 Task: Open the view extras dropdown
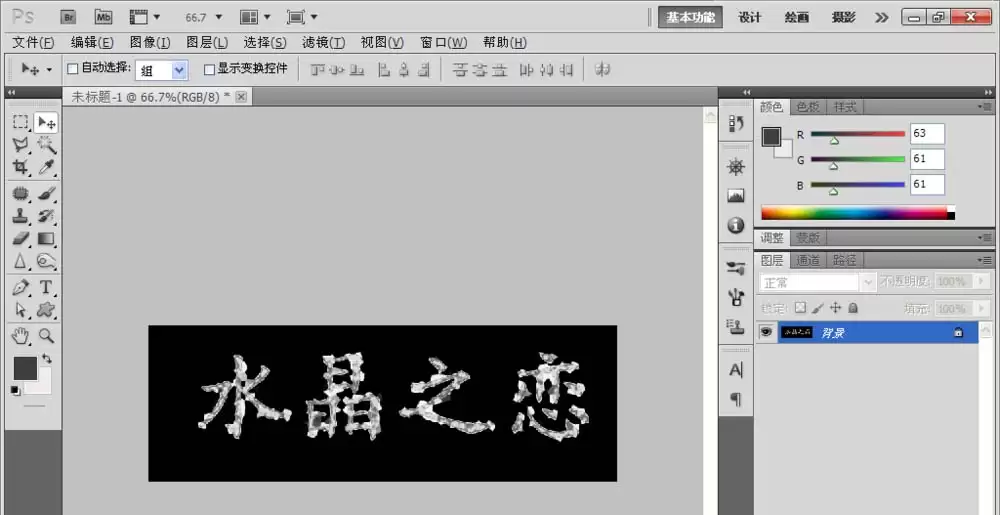click(x=145, y=17)
